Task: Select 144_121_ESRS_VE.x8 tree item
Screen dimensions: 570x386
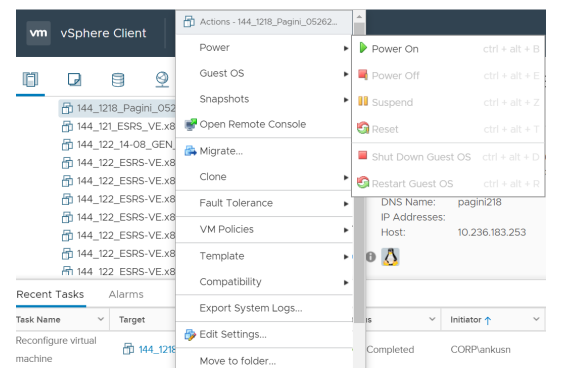Action: click(x=126, y=126)
